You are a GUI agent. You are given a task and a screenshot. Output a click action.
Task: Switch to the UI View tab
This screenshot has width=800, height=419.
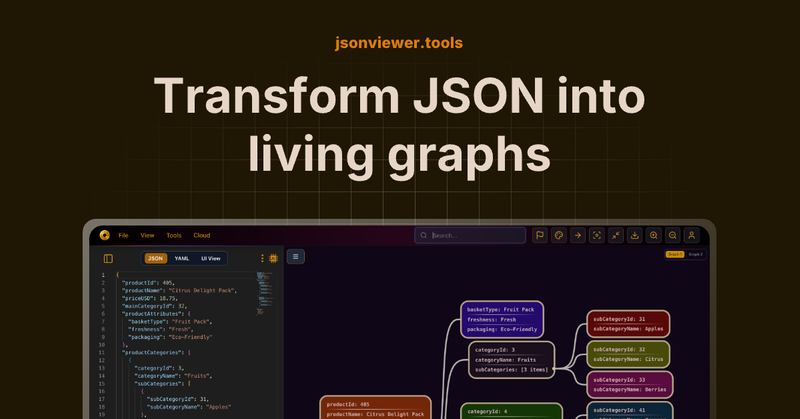click(x=211, y=258)
